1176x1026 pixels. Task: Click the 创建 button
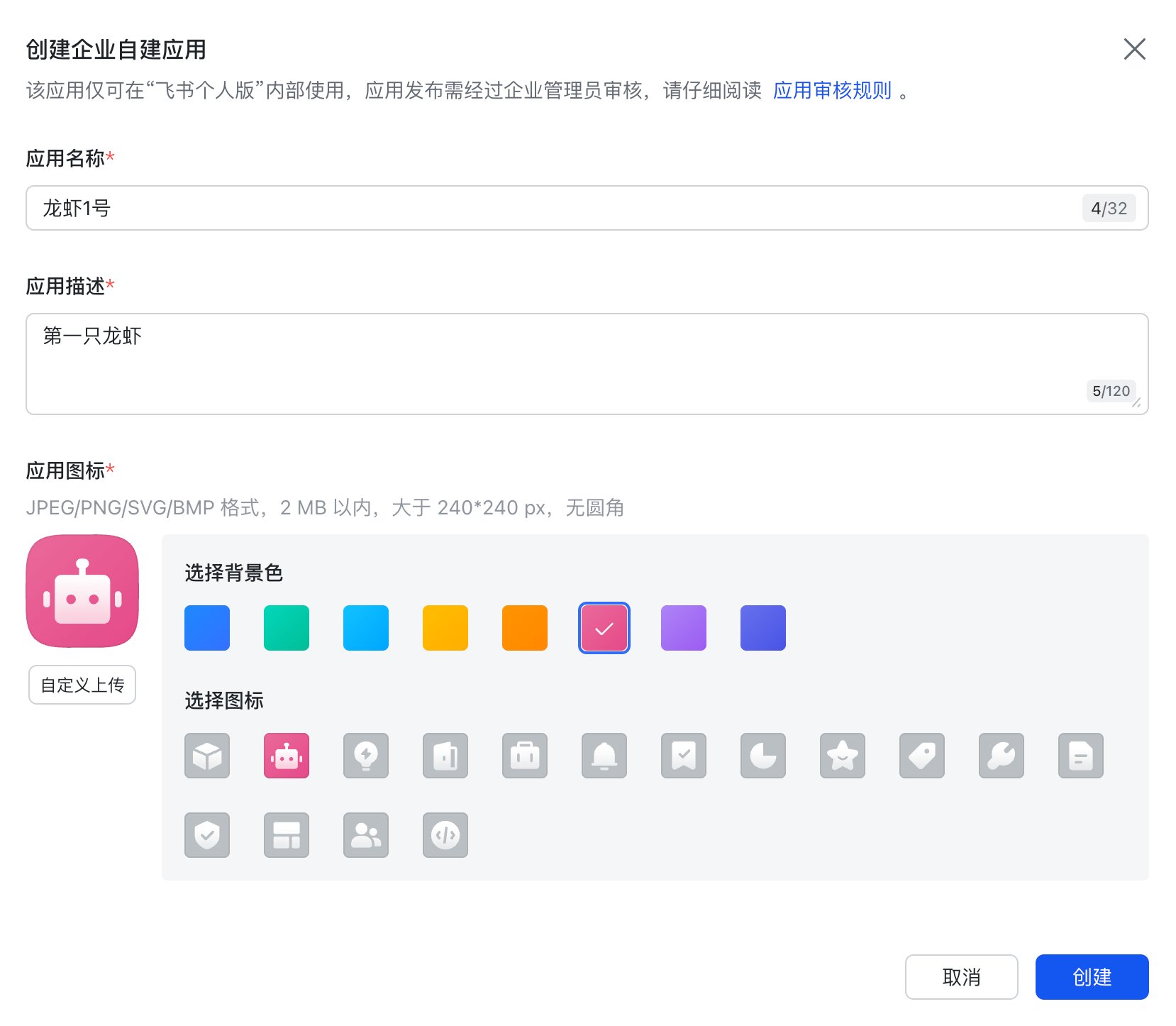[1092, 977]
